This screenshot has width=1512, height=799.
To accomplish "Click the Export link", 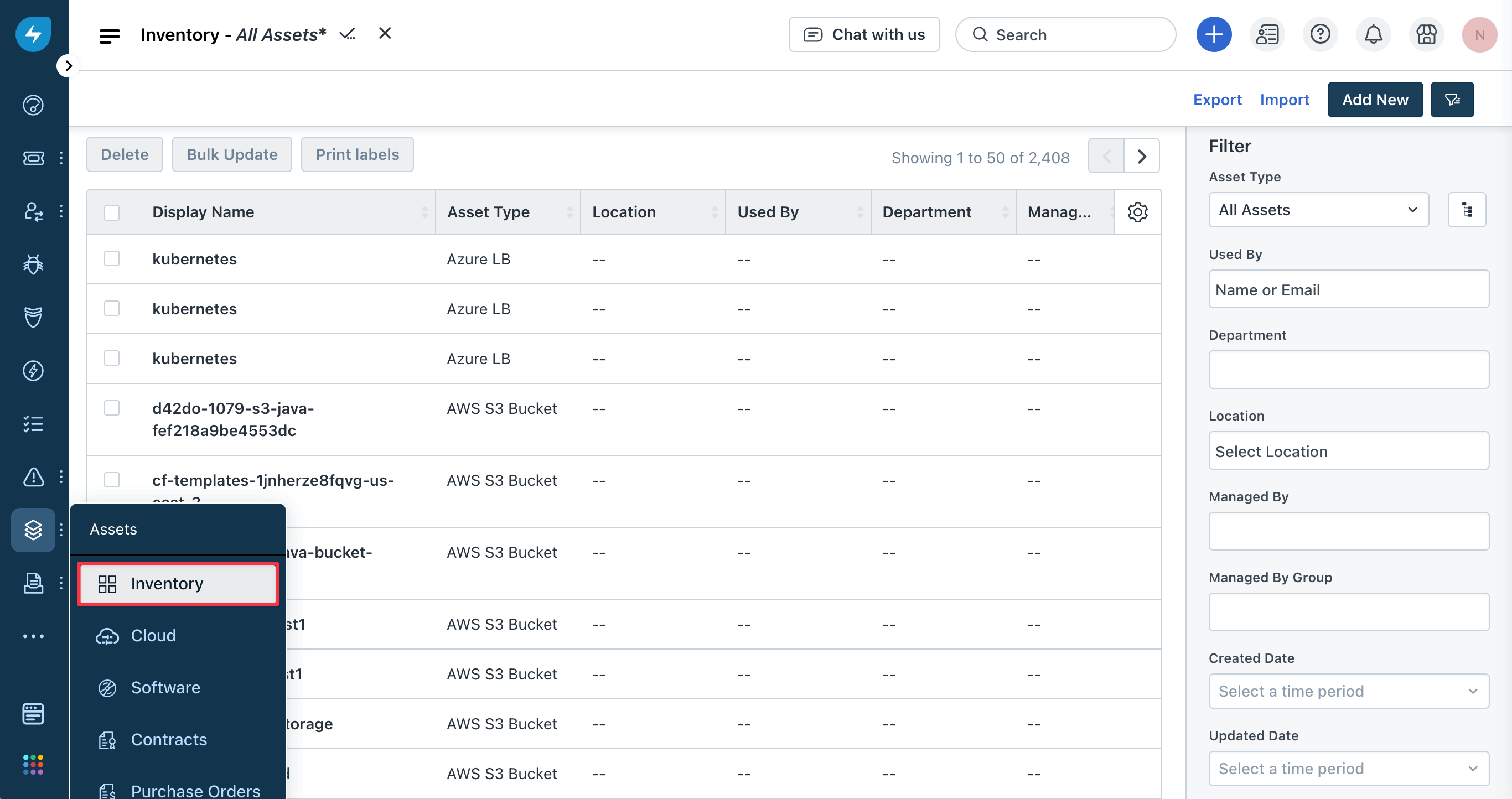I will pos(1217,100).
